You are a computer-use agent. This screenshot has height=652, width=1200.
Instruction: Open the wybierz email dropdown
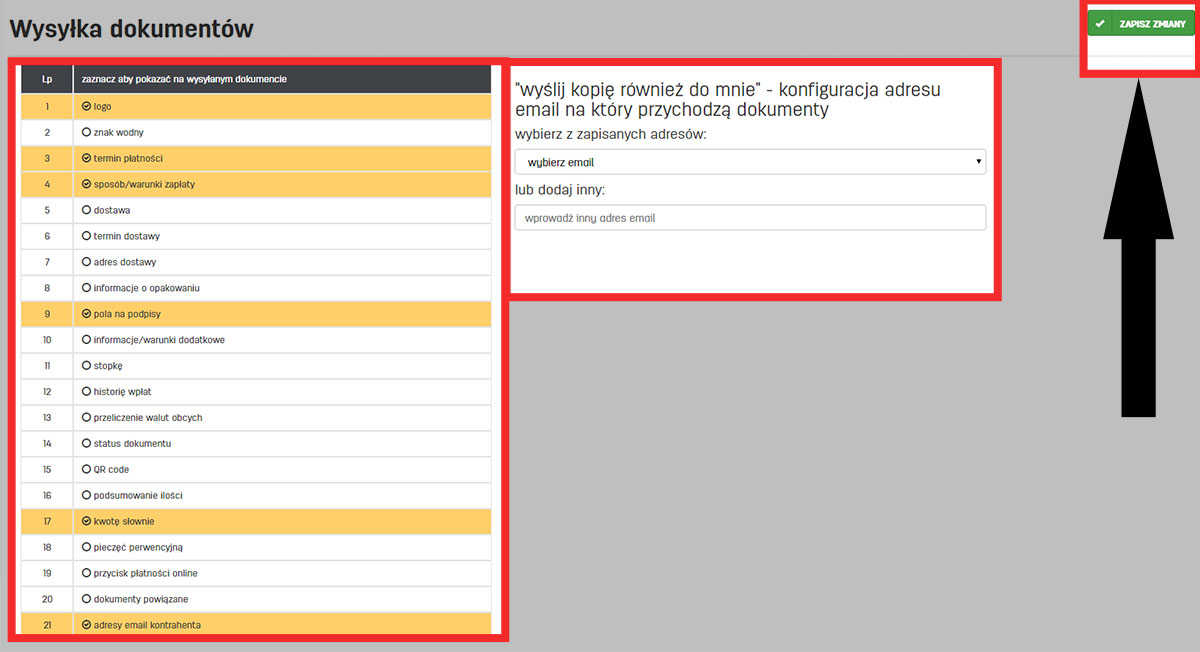(748, 161)
